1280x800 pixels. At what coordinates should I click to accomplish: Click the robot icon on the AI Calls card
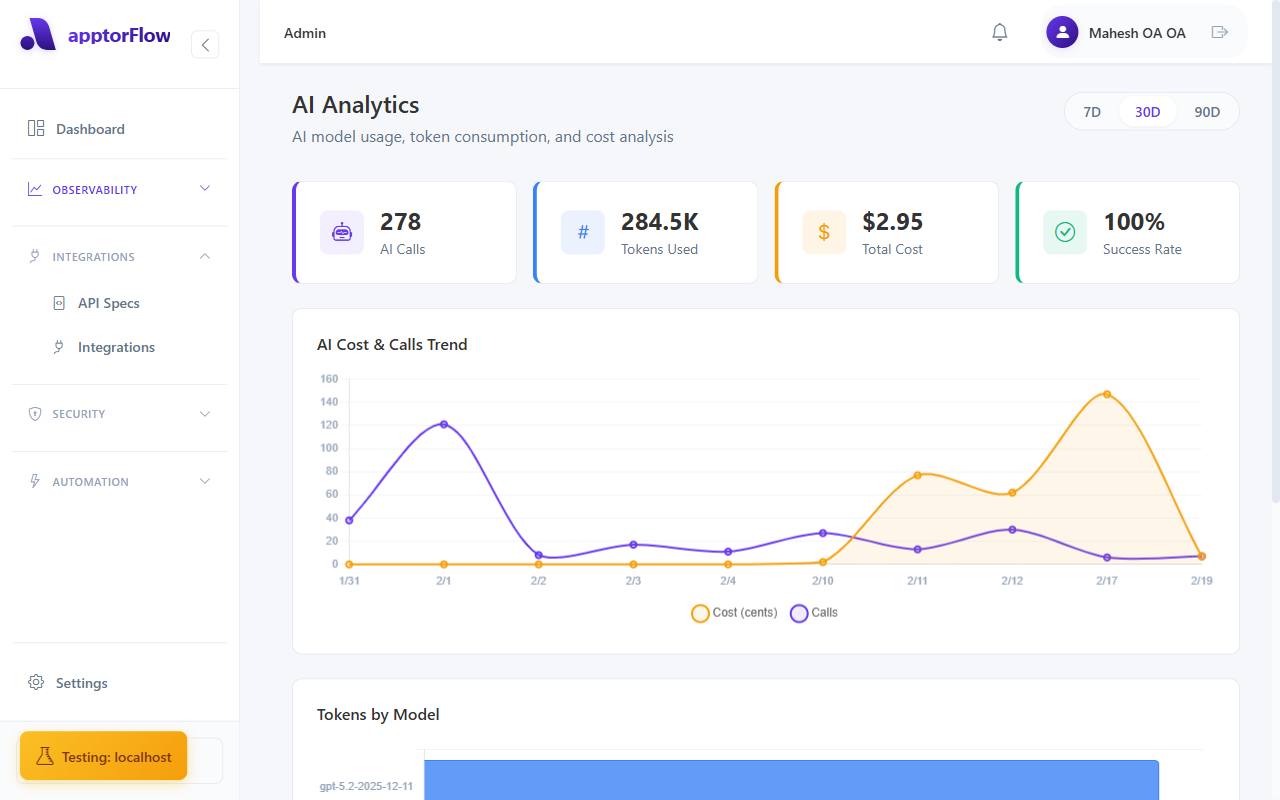342,232
